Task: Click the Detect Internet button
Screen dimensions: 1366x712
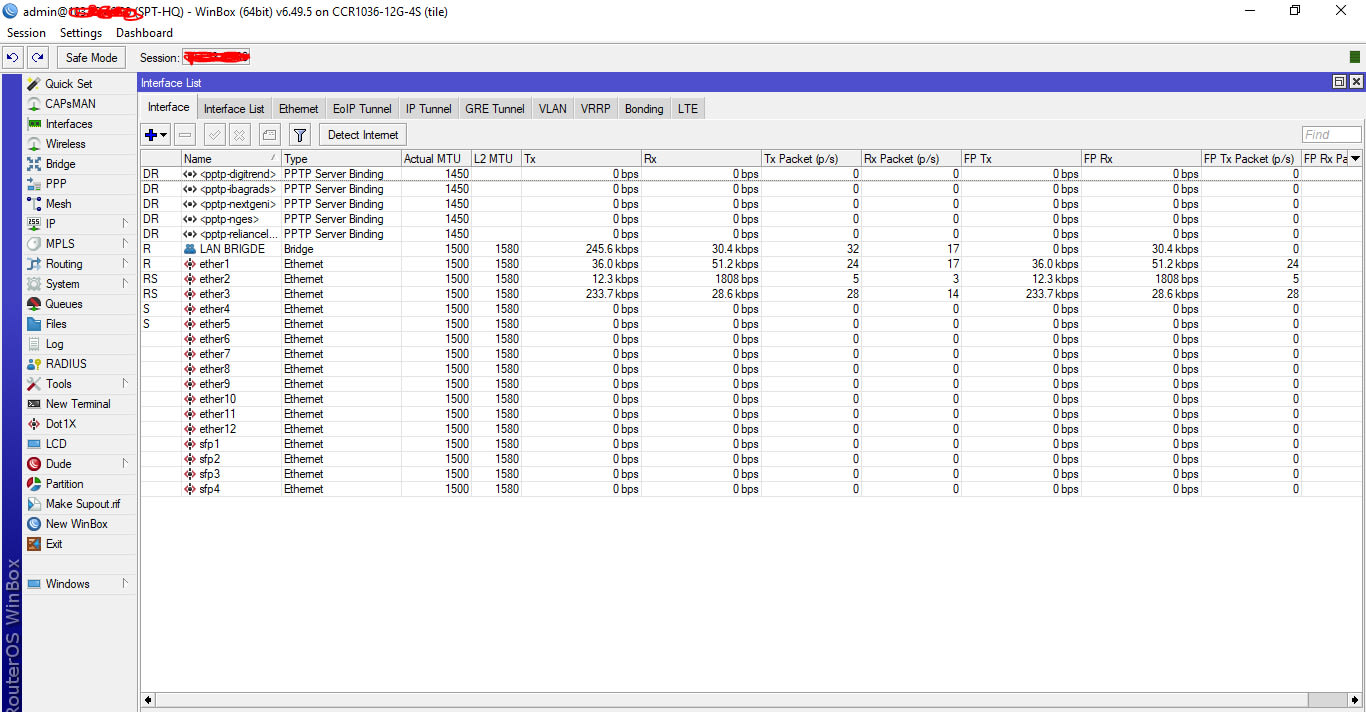Action: [x=363, y=135]
